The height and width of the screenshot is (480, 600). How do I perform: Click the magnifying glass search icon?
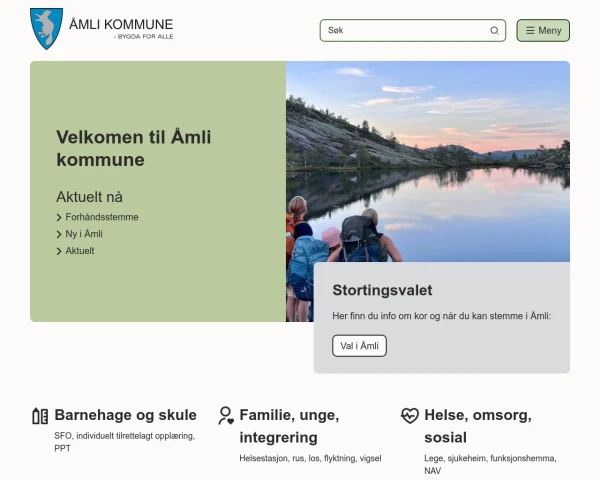(494, 31)
